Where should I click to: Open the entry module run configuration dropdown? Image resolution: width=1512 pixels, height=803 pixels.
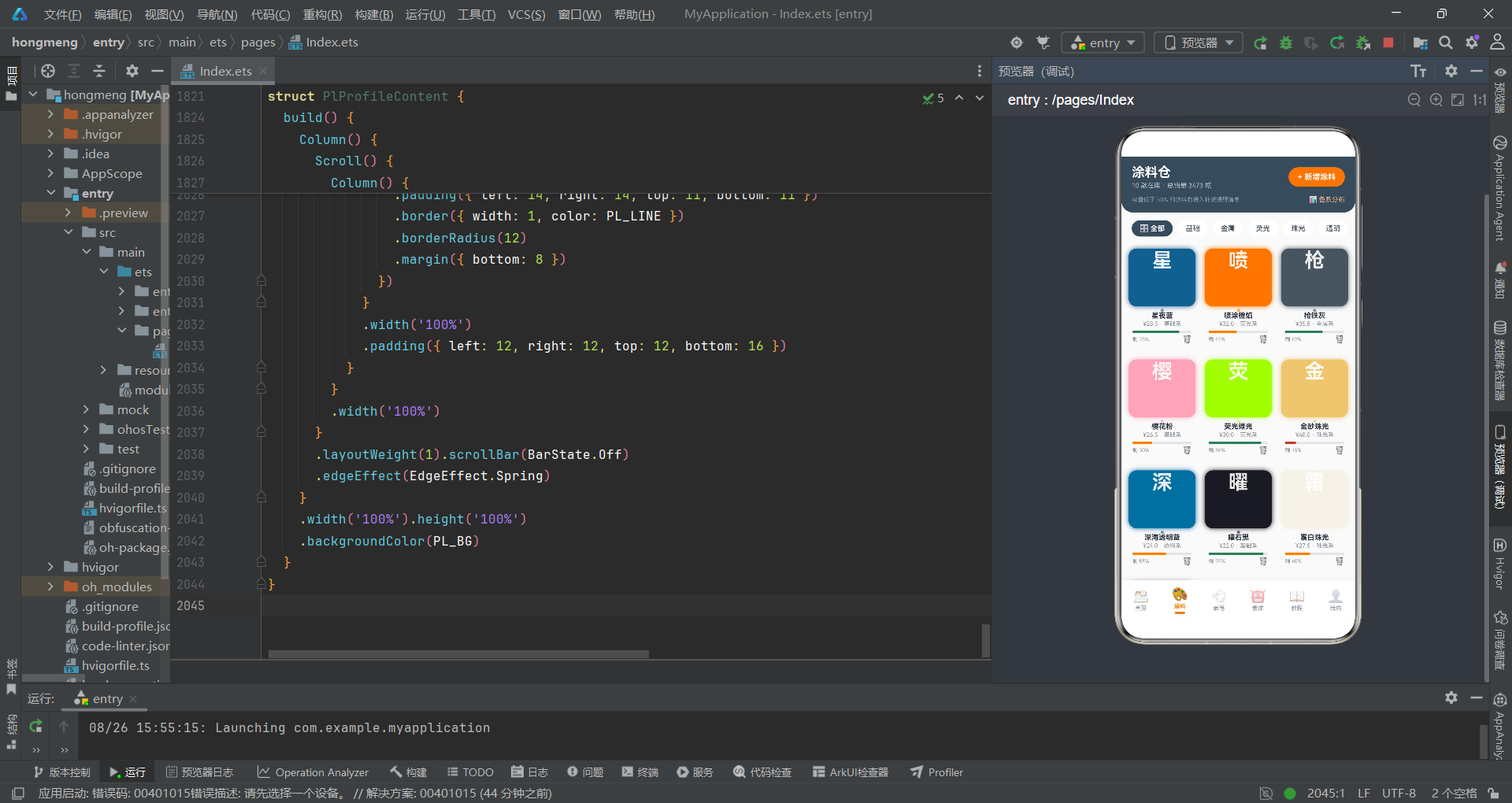[x=1102, y=43]
